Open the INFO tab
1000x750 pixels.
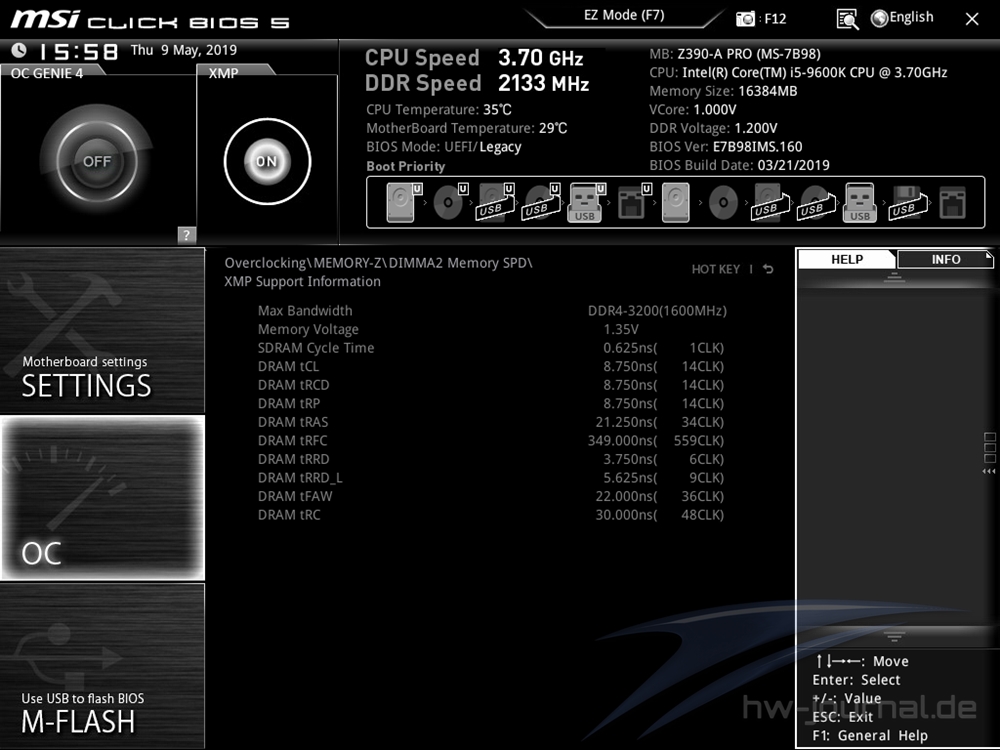click(945, 259)
